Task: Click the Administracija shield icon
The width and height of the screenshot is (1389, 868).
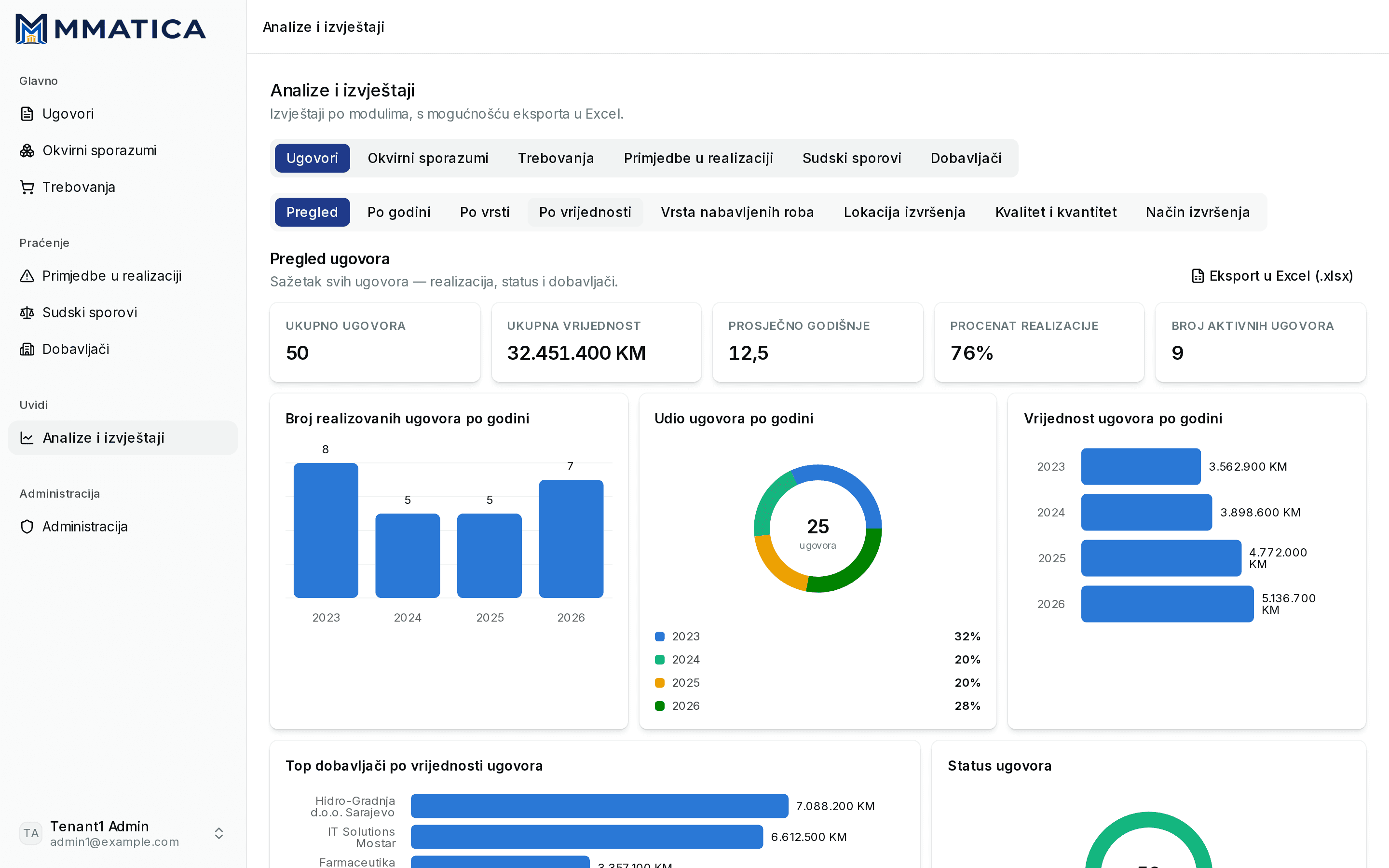Action: 27,527
